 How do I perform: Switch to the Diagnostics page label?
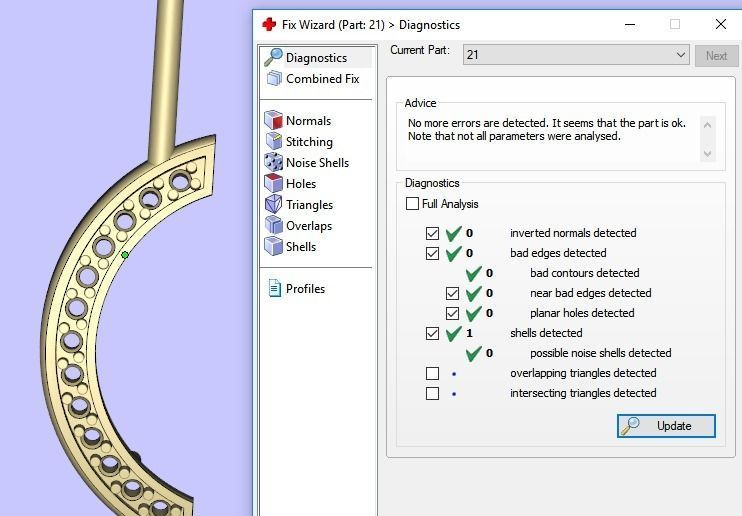tap(317, 58)
